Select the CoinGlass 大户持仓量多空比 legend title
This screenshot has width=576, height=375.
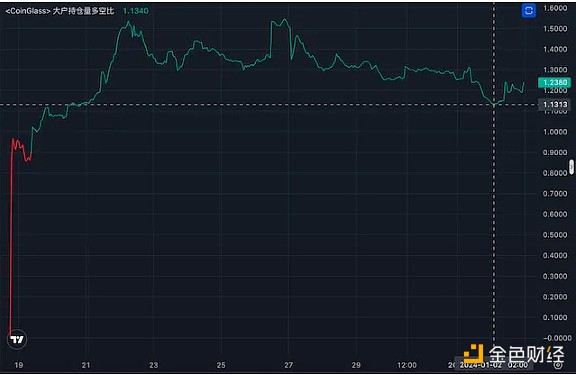pyautogui.click(x=60, y=11)
